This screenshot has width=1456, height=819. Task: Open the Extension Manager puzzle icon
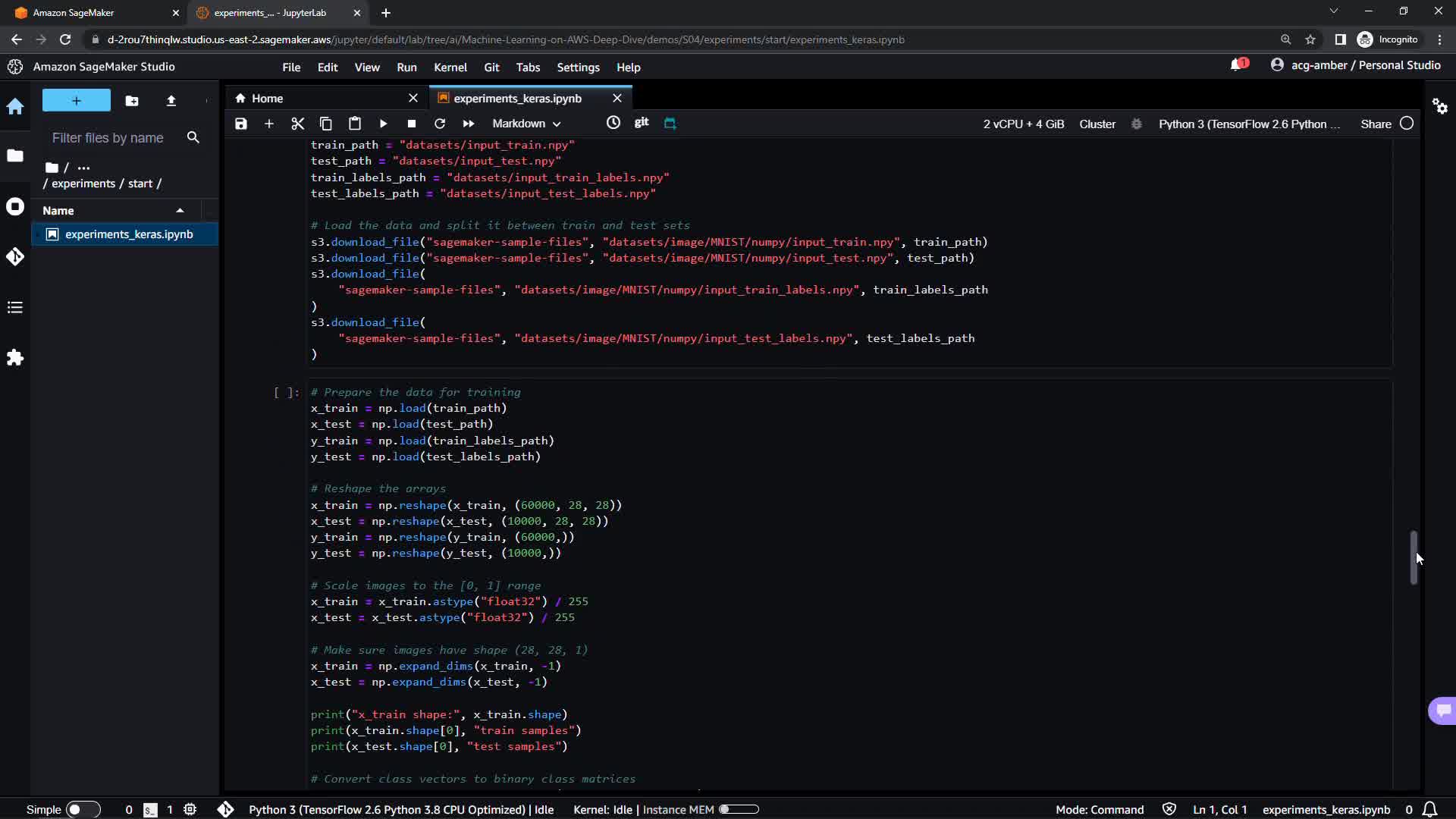click(15, 358)
